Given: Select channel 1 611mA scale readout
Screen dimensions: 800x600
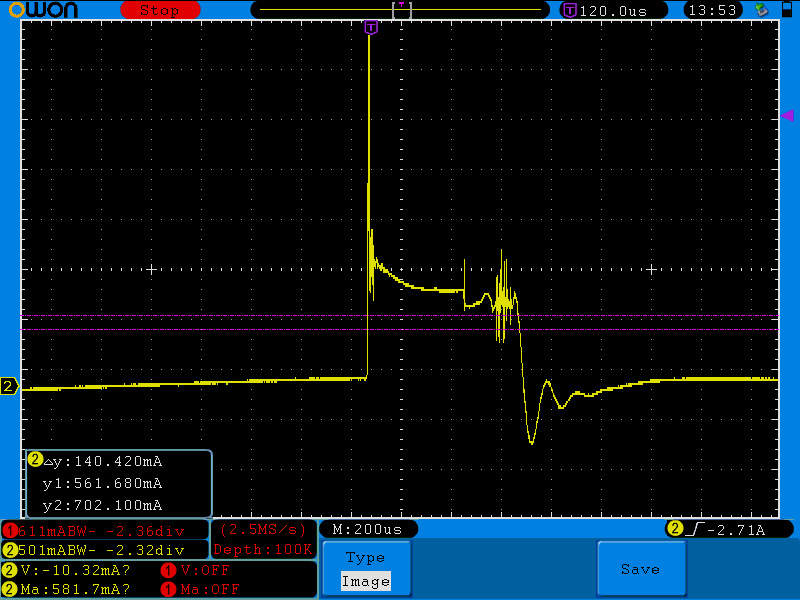Looking at the screenshot, I should pos(105,529).
